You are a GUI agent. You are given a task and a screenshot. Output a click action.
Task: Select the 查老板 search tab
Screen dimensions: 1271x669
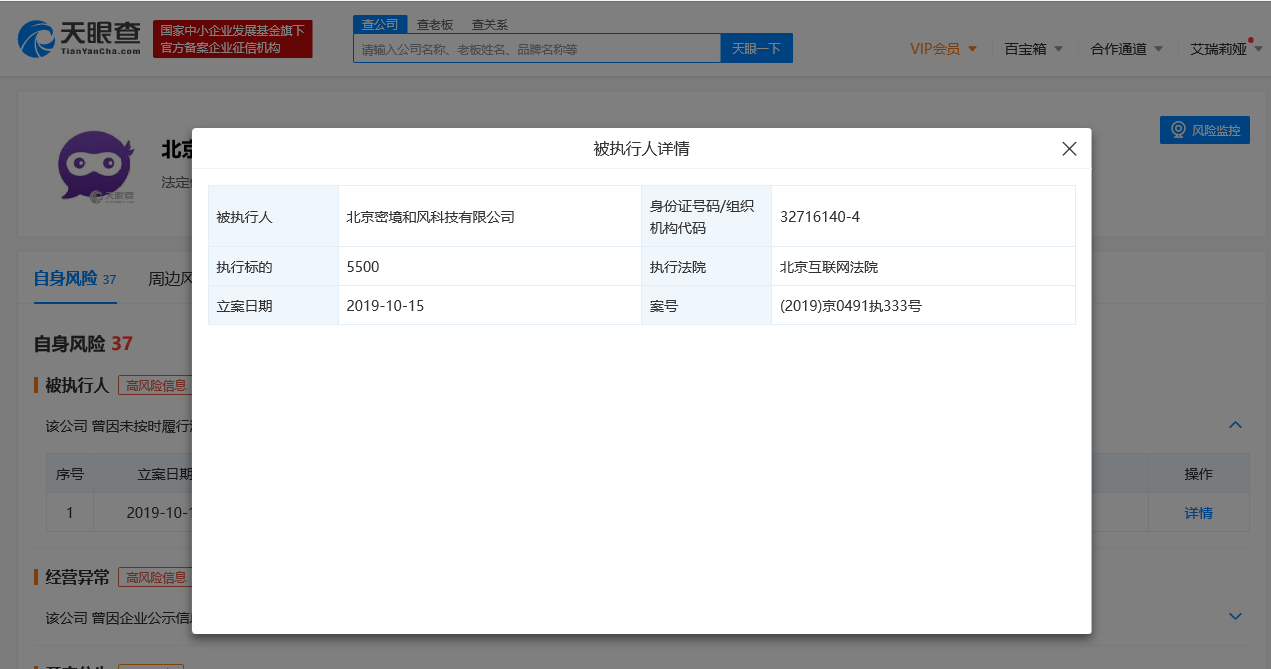435,25
